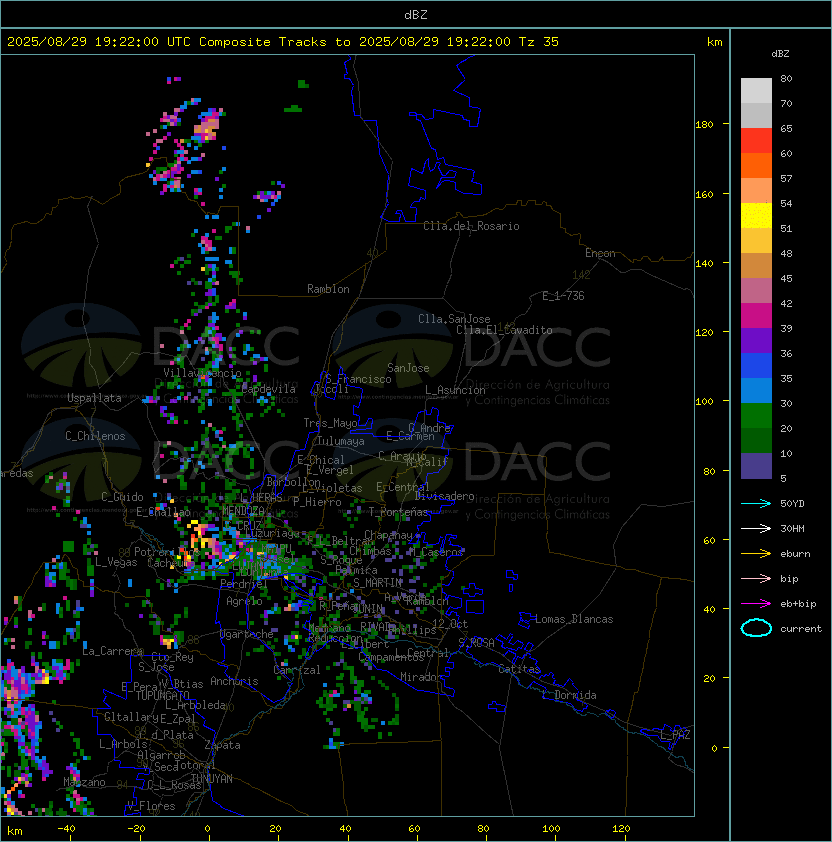Click the legend label '30HM'
The width and height of the screenshot is (832, 842).
tap(792, 528)
